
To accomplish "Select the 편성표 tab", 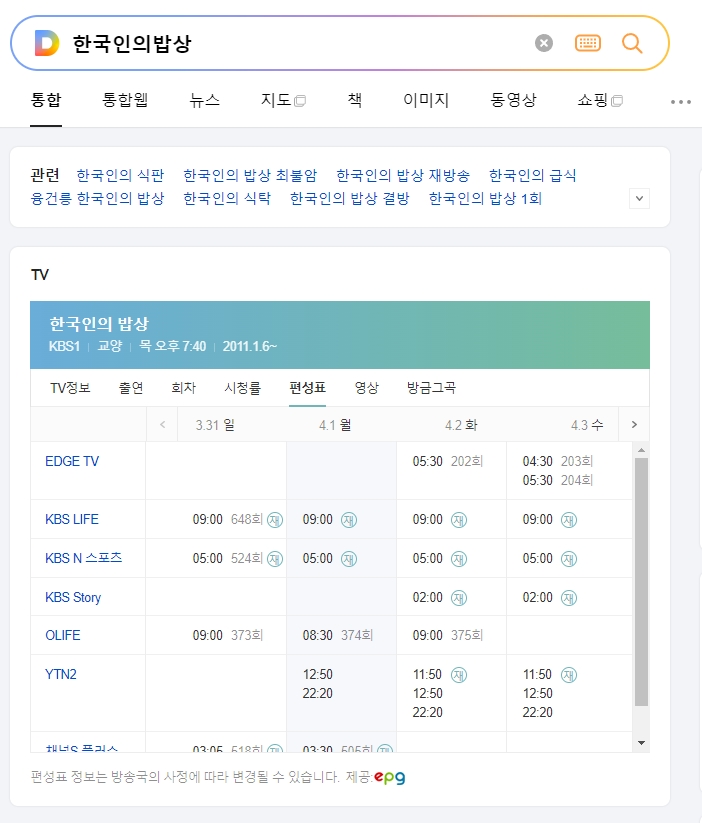I will (x=308, y=388).
